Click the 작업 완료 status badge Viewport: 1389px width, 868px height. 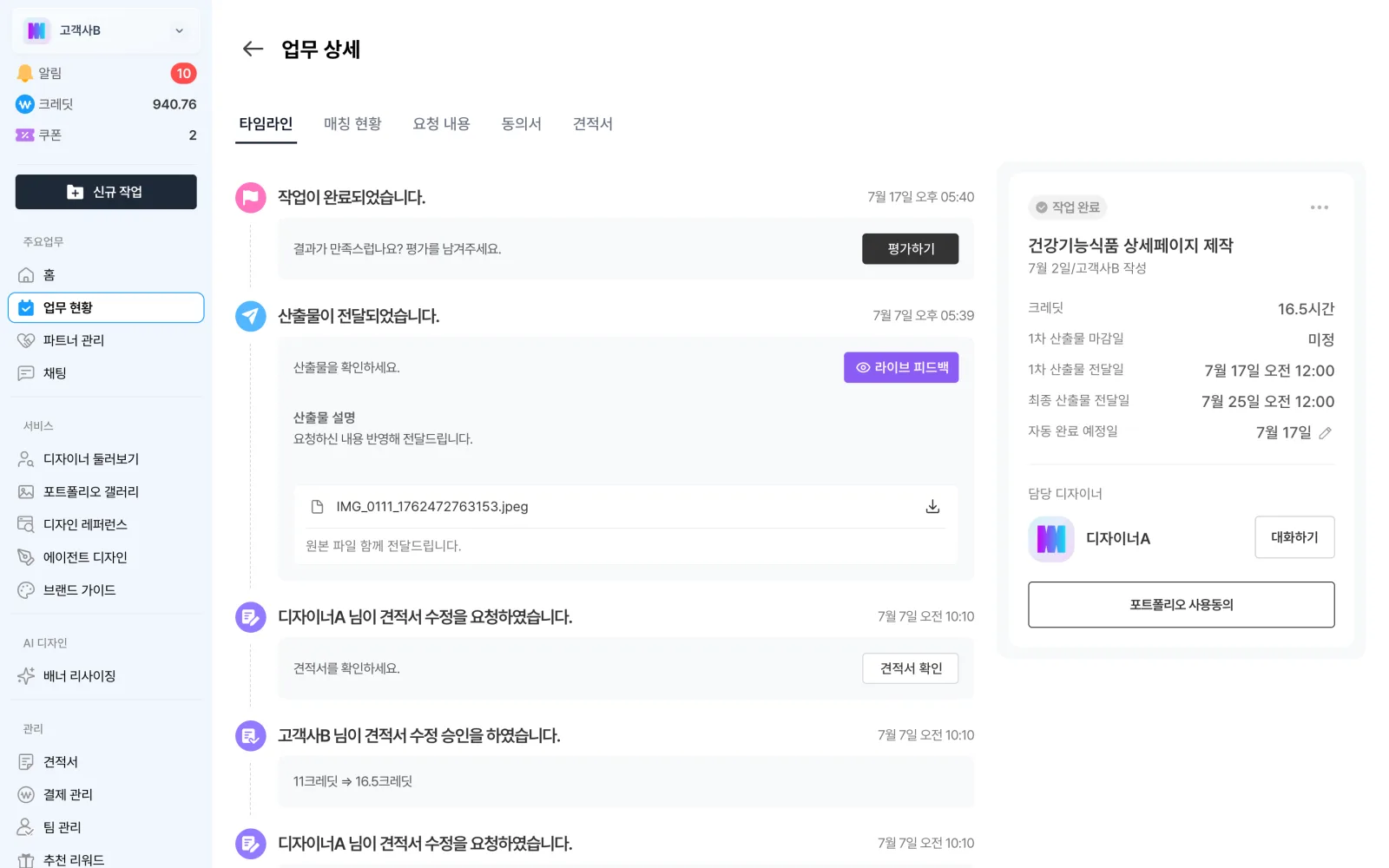coord(1069,207)
